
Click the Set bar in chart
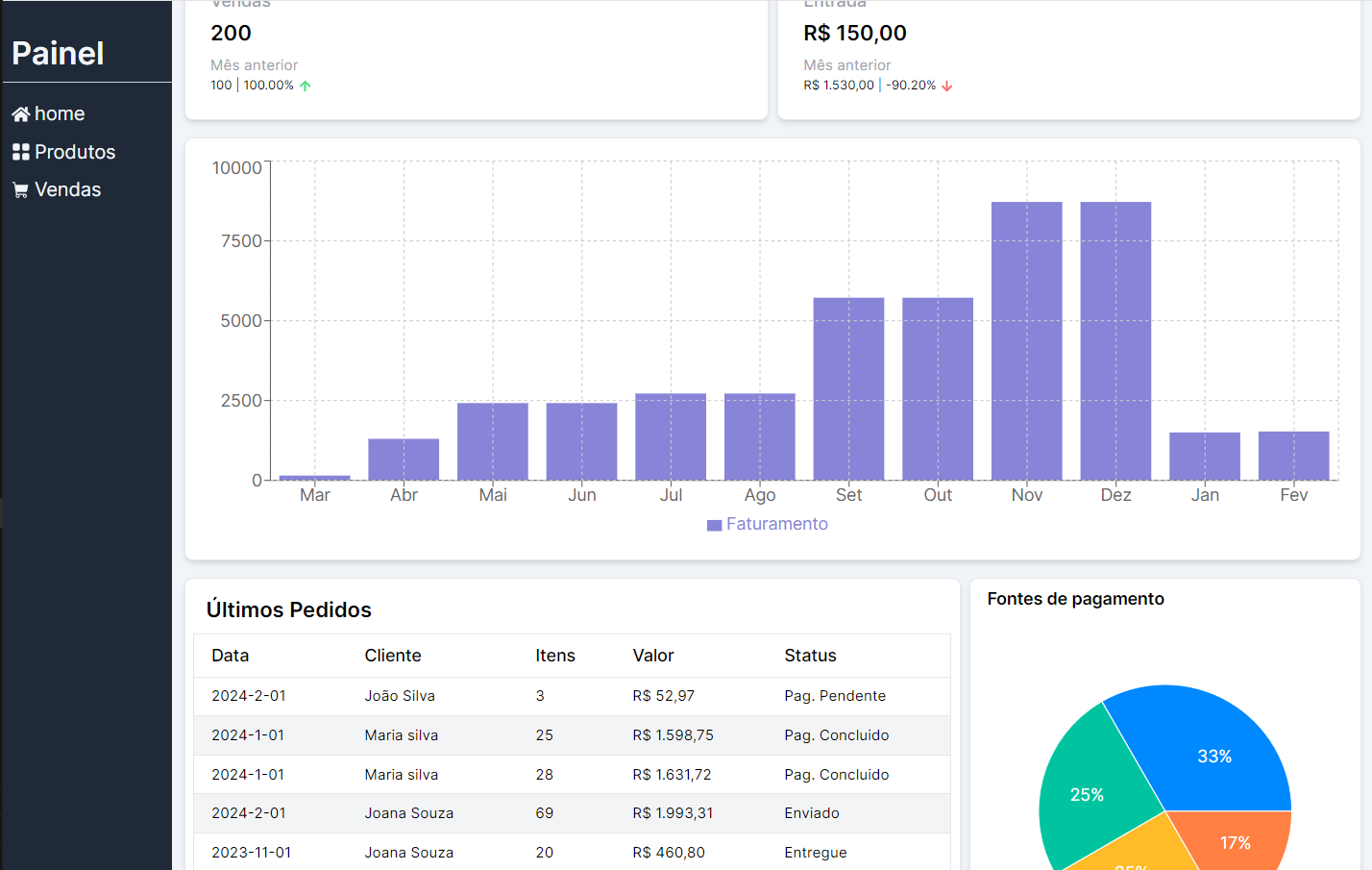(x=848, y=389)
